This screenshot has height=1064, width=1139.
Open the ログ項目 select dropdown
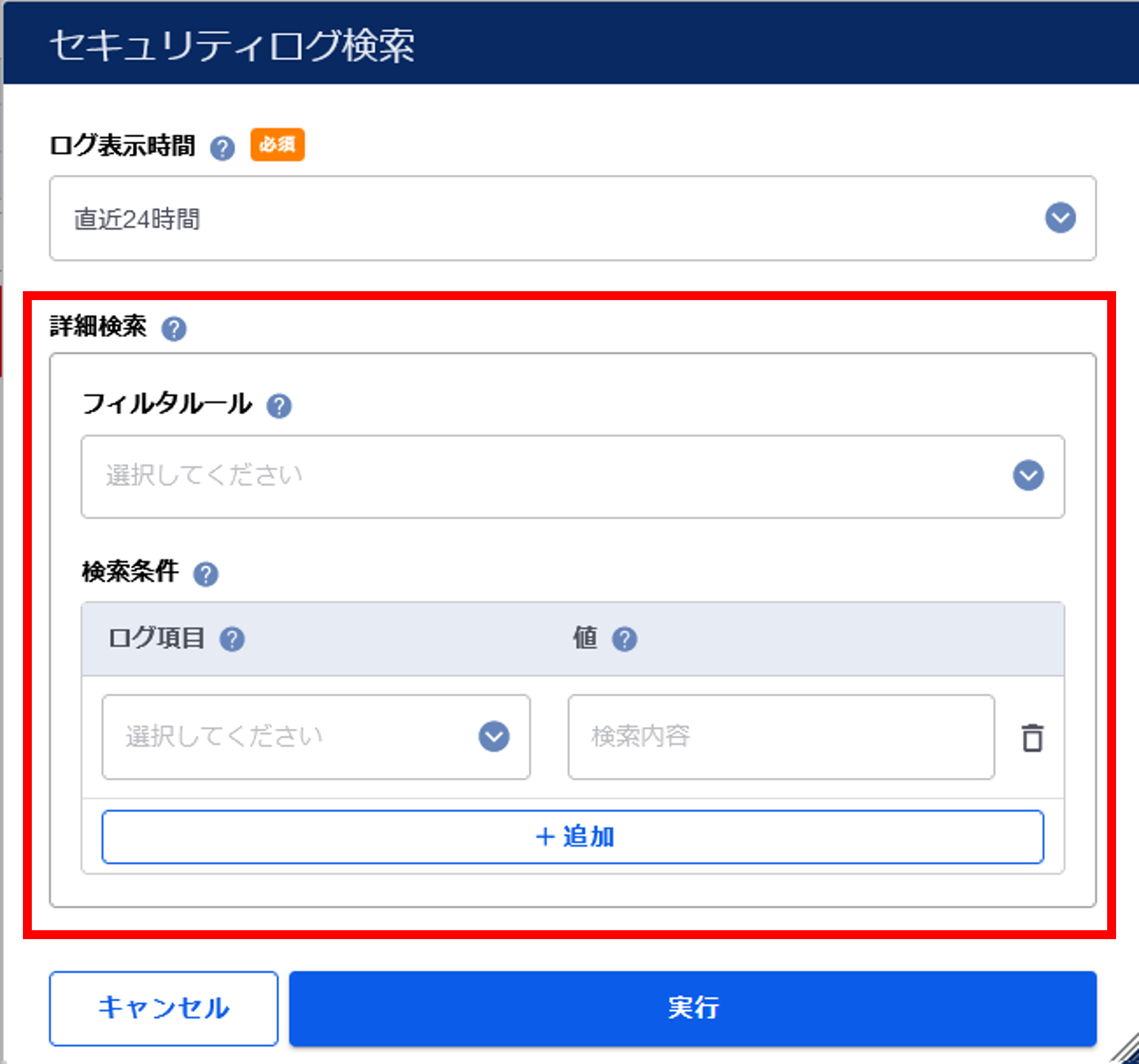316,737
